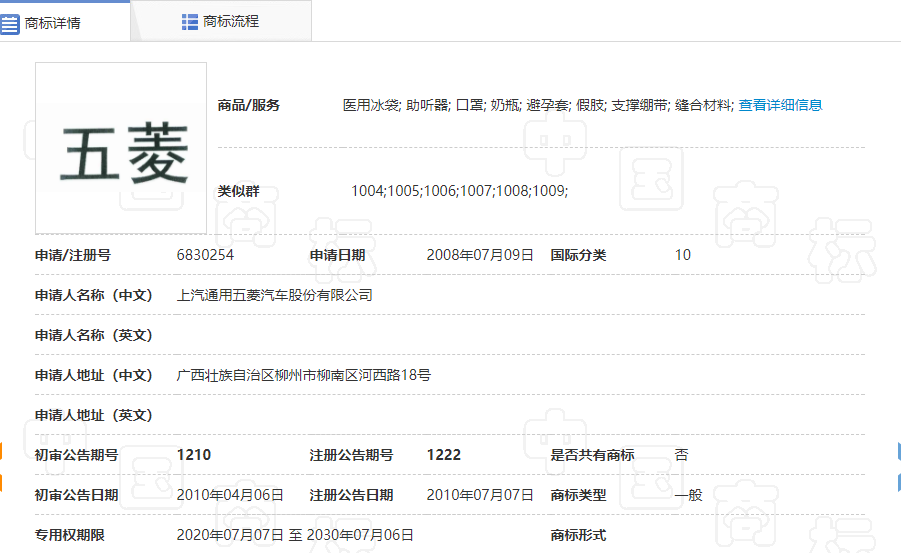Image resolution: width=901 pixels, height=553 pixels.
Task: Click the 注册公告期号 label
Action: pyautogui.click(x=351, y=455)
